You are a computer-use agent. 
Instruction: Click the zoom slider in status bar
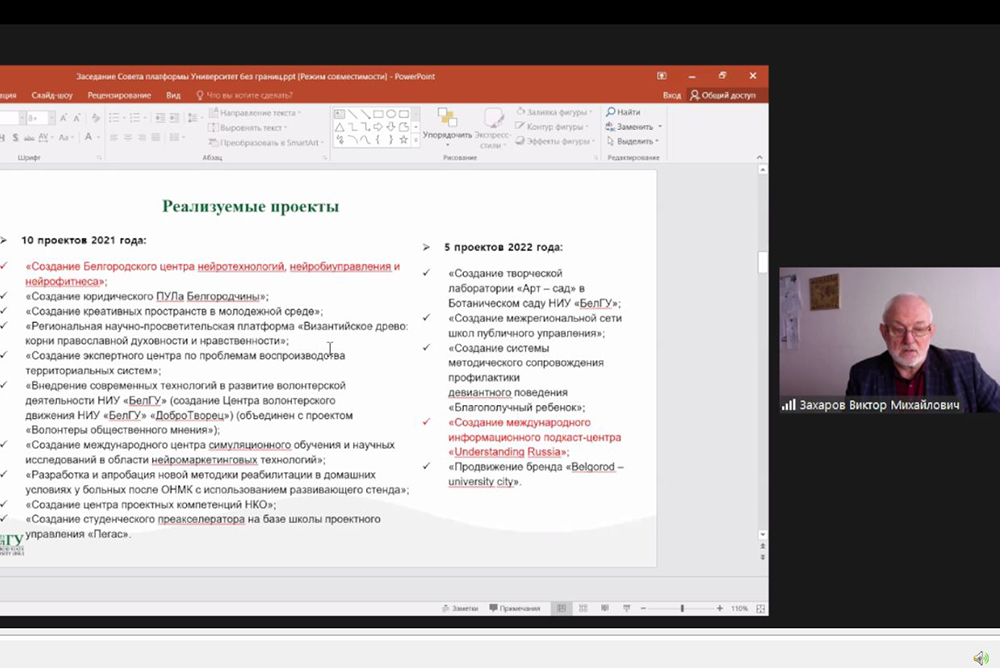click(682, 608)
